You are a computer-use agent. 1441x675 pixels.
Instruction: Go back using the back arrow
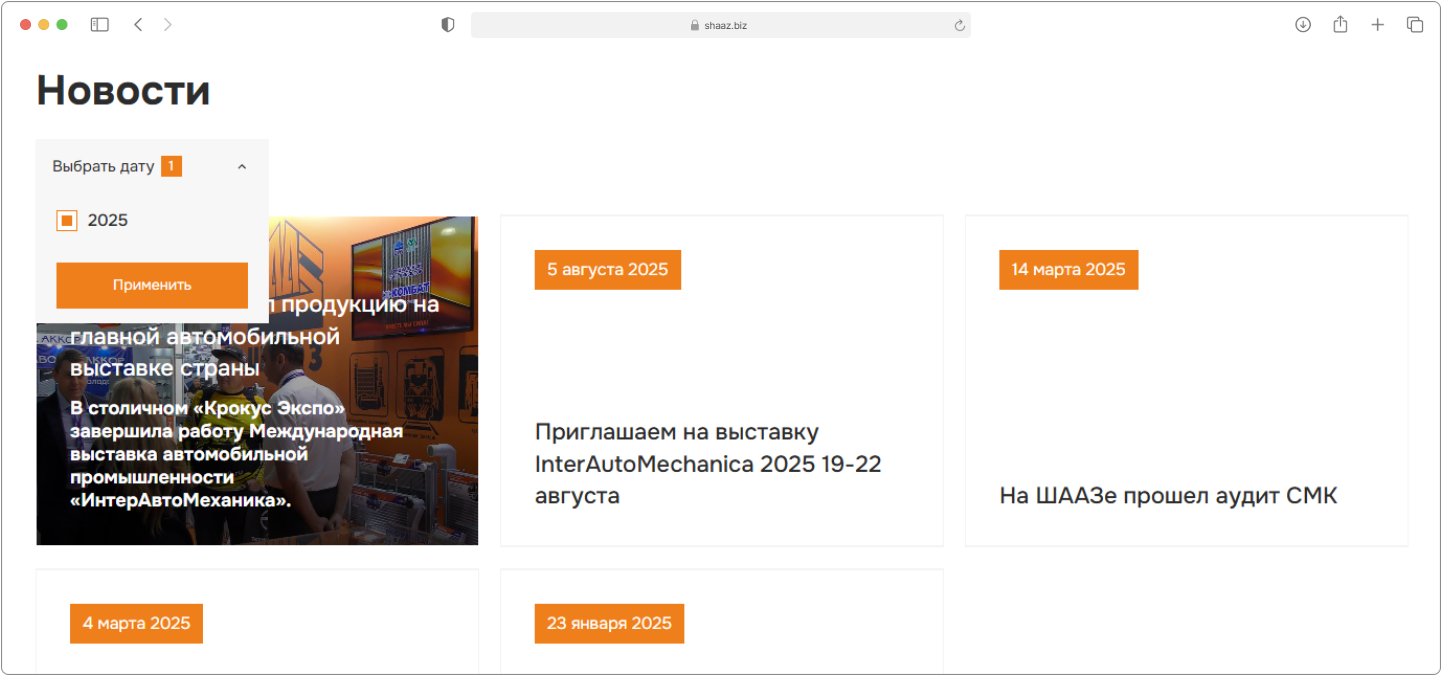click(x=138, y=25)
